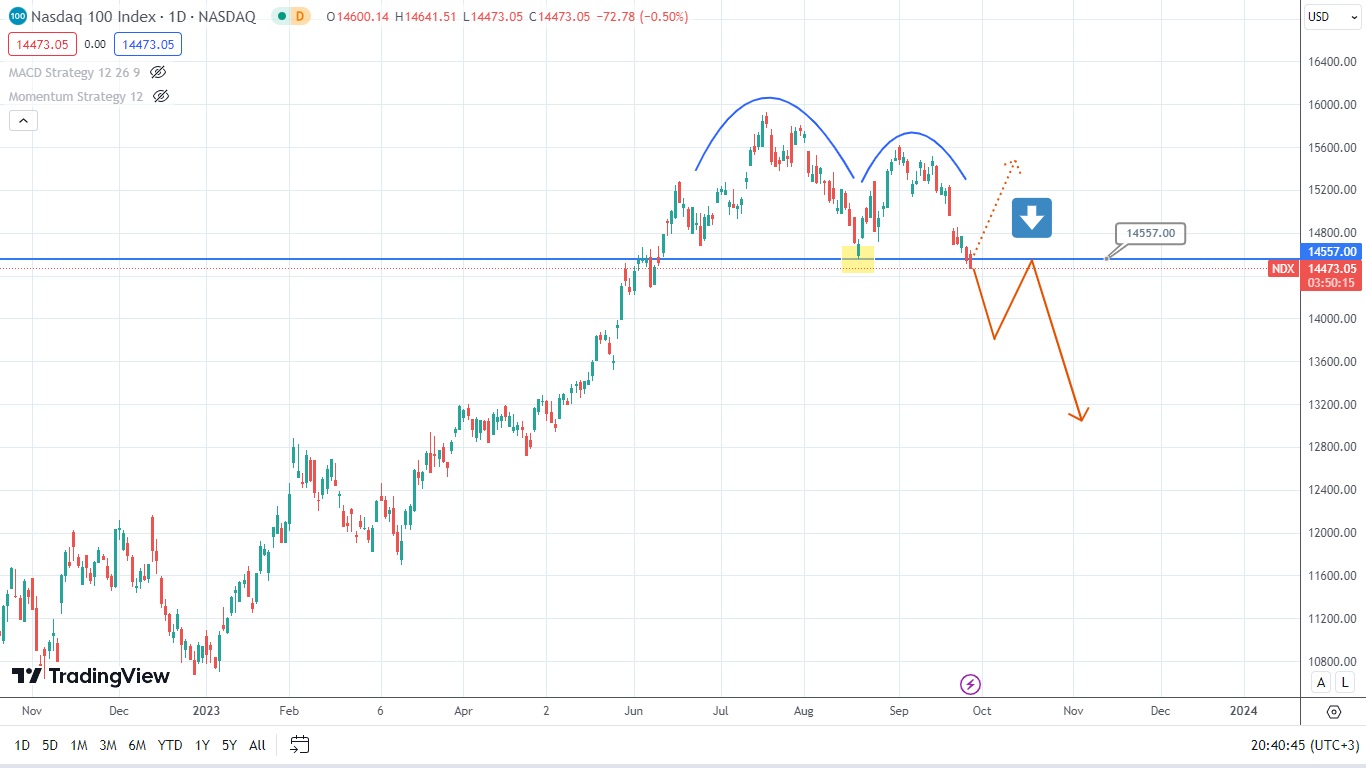Viewport: 1366px width, 768px height.
Task: Select the blue down-arrow drawing on chart
Action: [1032, 218]
